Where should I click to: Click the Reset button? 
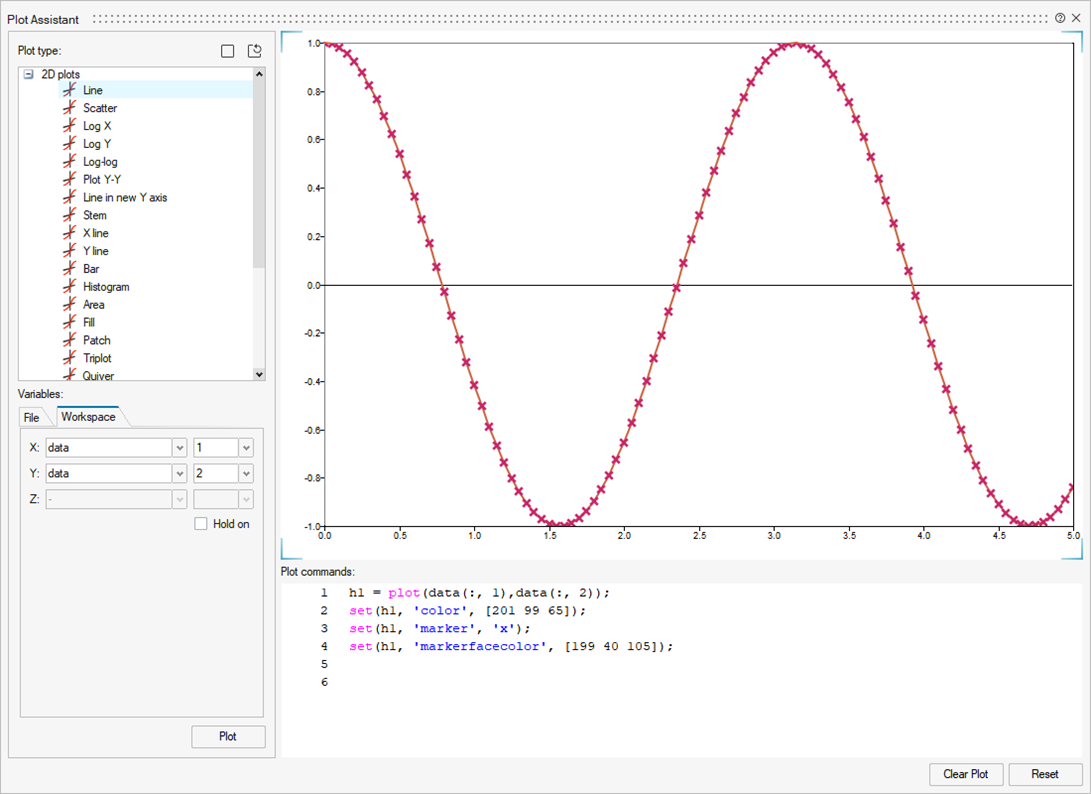pyautogui.click(x=1045, y=774)
